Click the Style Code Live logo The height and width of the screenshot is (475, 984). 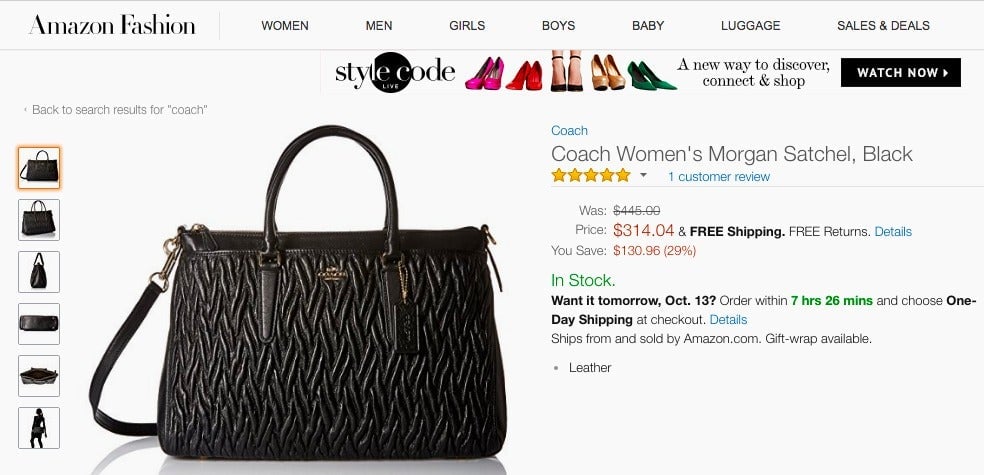pyautogui.click(x=395, y=72)
